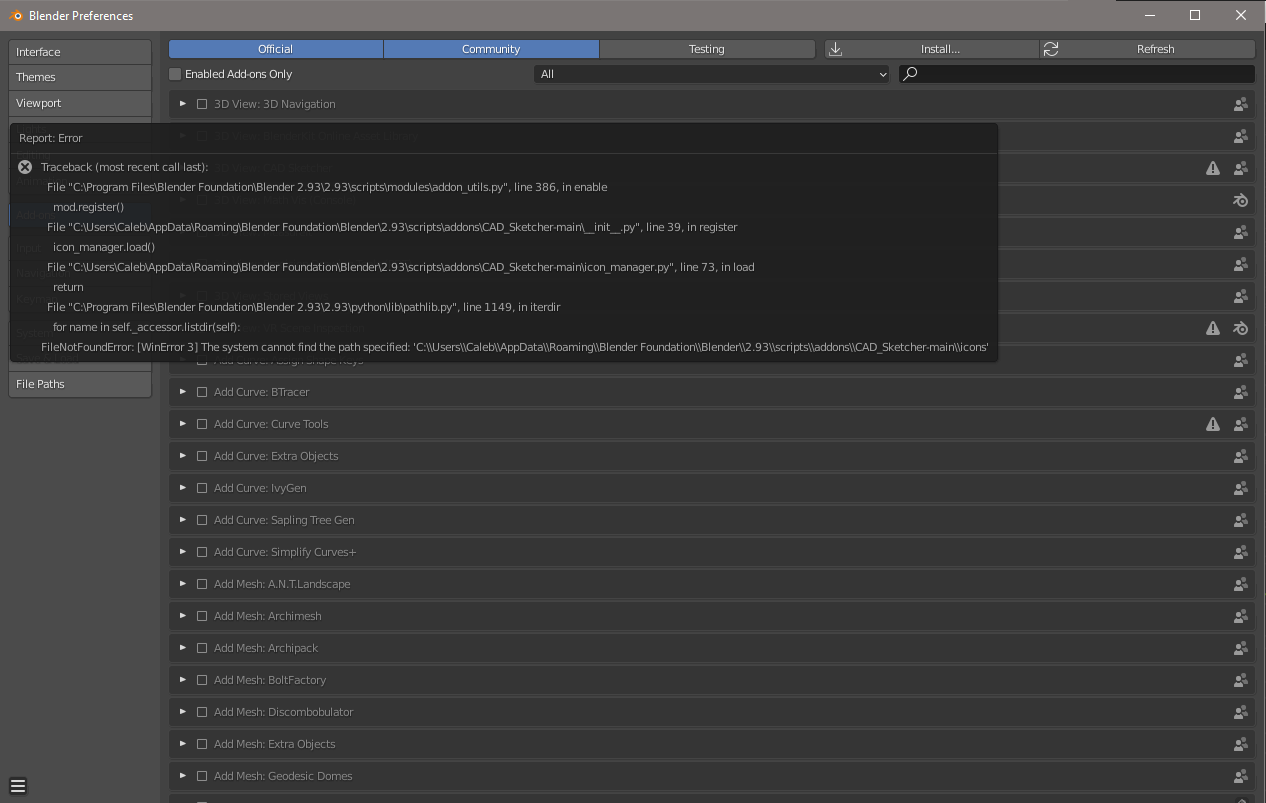Open the Interface preferences section
This screenshot has height=803, width=1266.
pos(80,52)
